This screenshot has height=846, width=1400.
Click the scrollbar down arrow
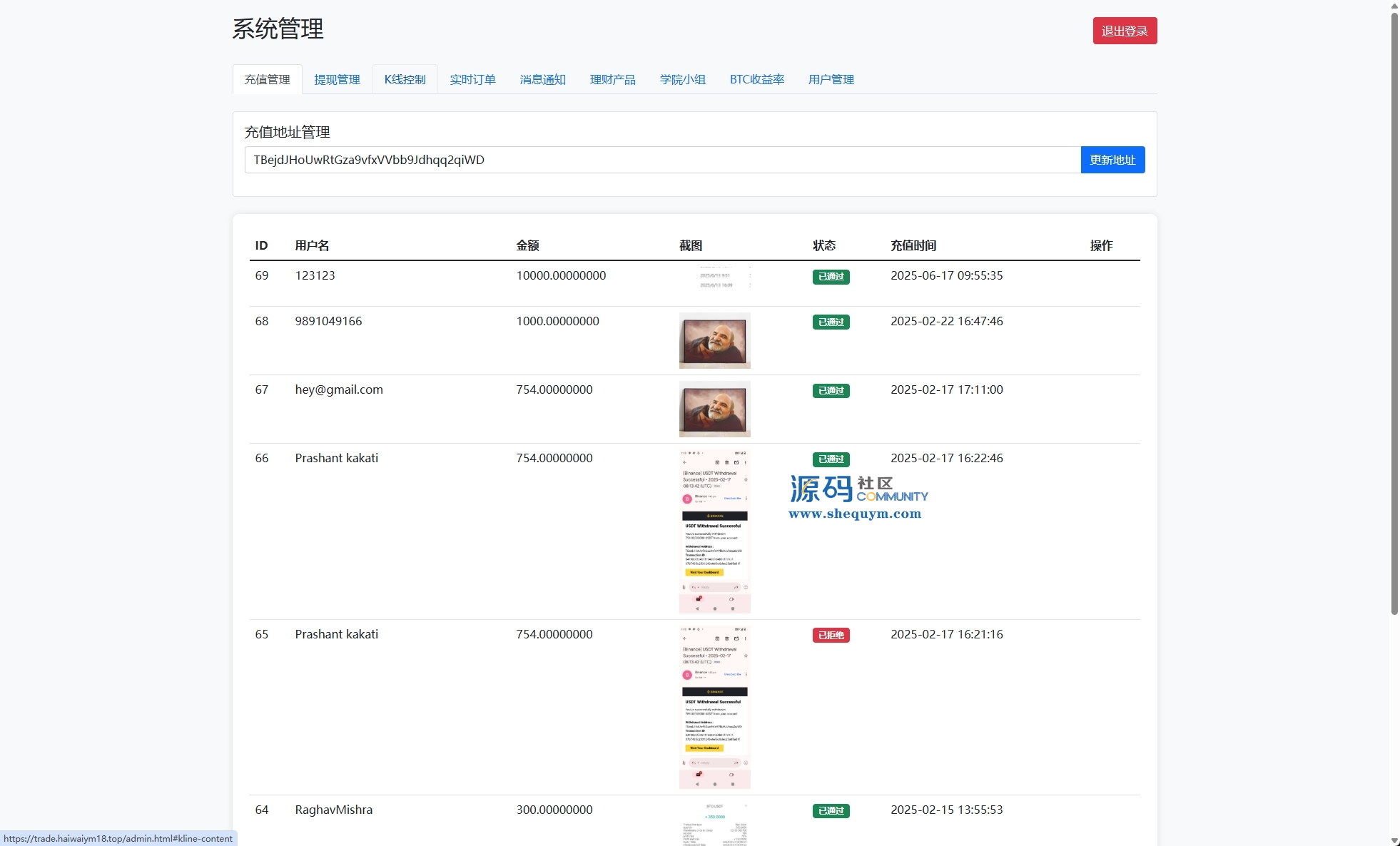click(x=1394, y=840)
